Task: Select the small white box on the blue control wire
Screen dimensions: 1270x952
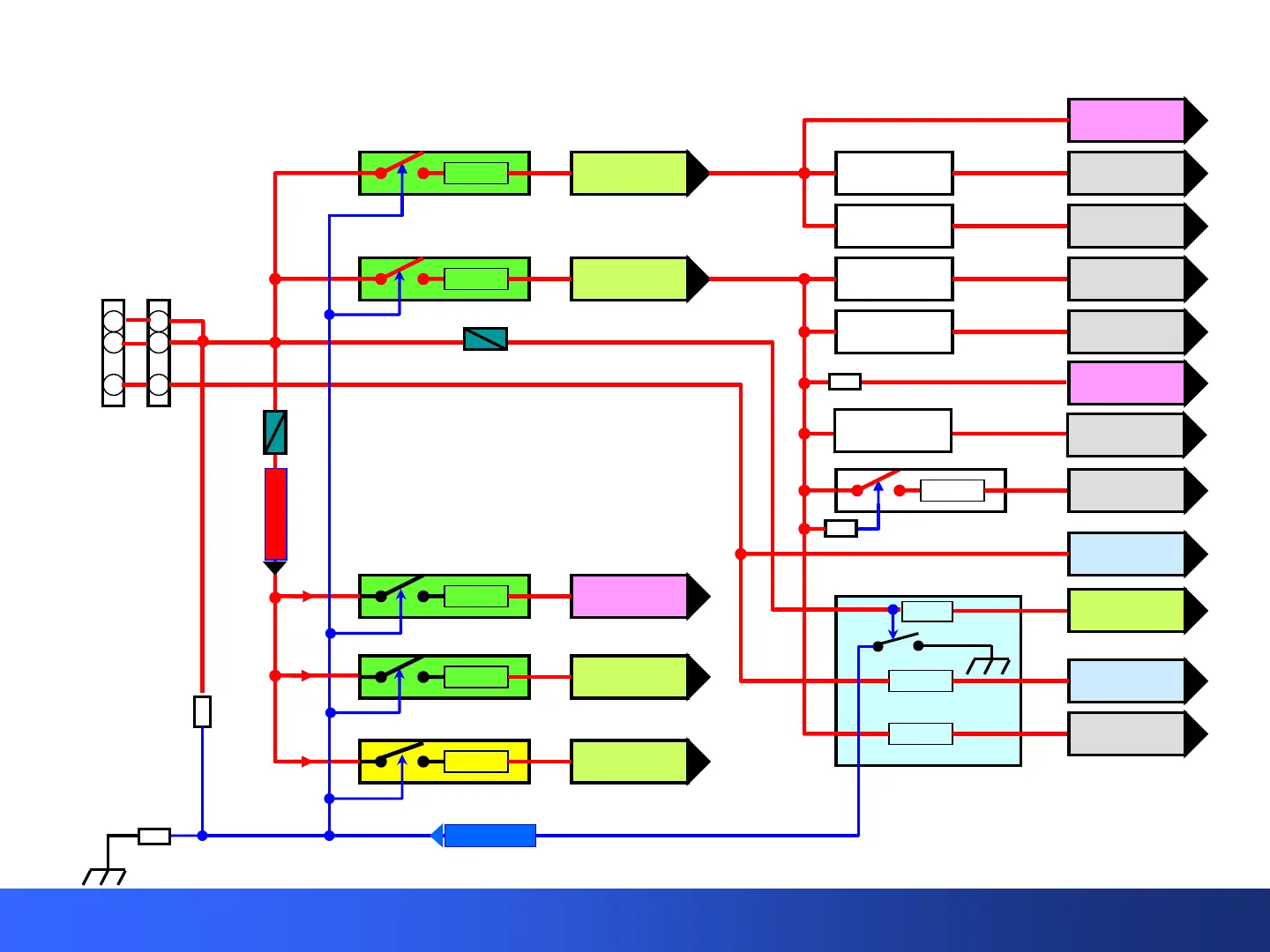Action: 840,529
